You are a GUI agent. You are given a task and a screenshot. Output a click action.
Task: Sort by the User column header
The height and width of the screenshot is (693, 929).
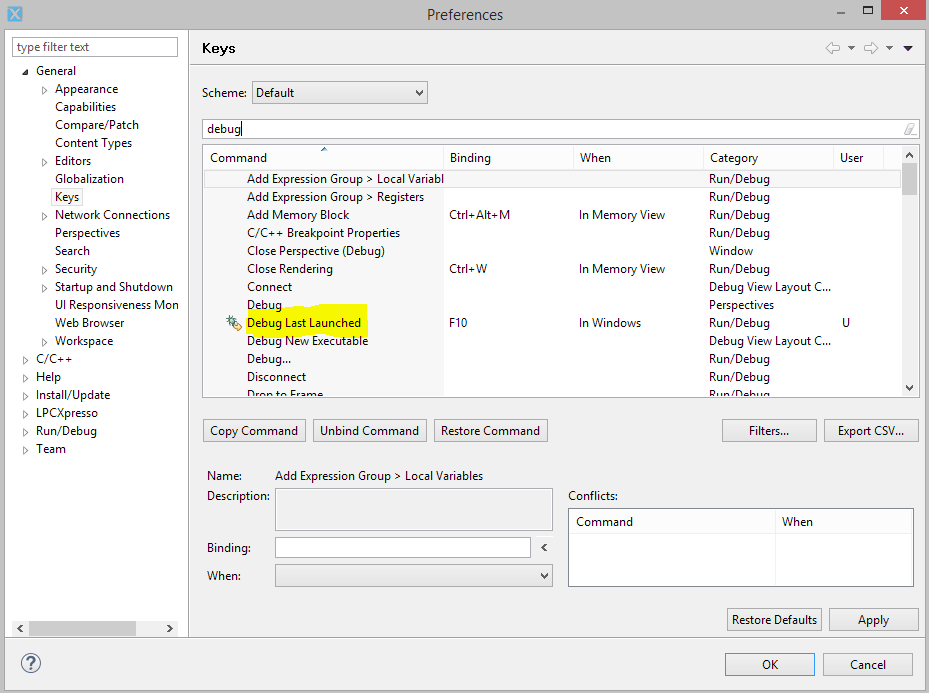pos(858,158)
